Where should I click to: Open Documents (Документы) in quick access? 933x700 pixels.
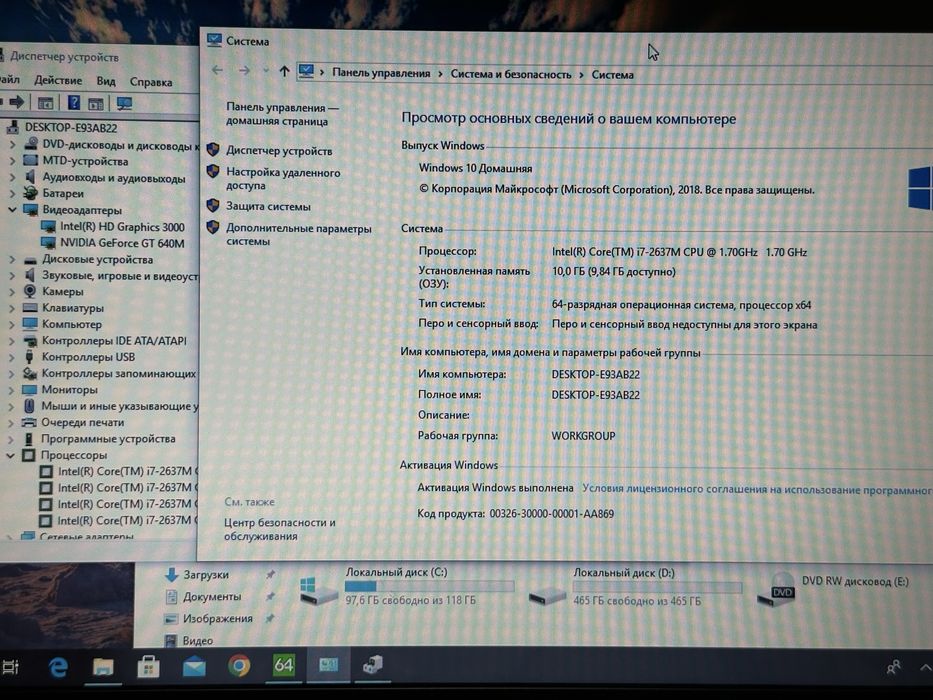coord(212,596)
